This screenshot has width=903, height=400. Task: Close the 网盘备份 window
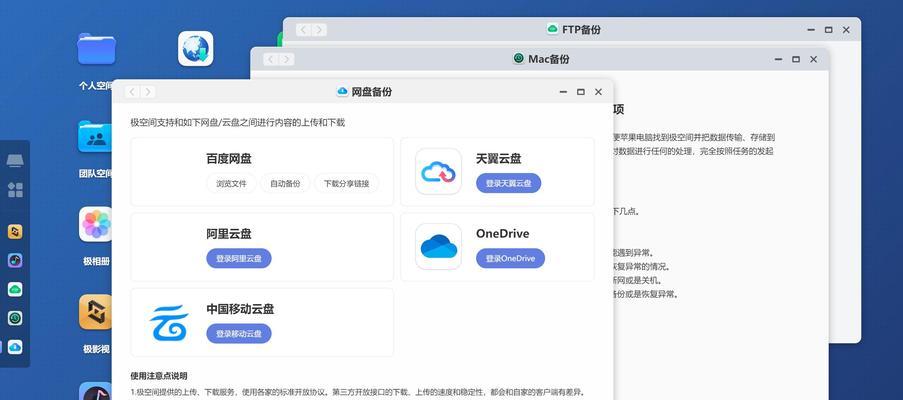598,92
